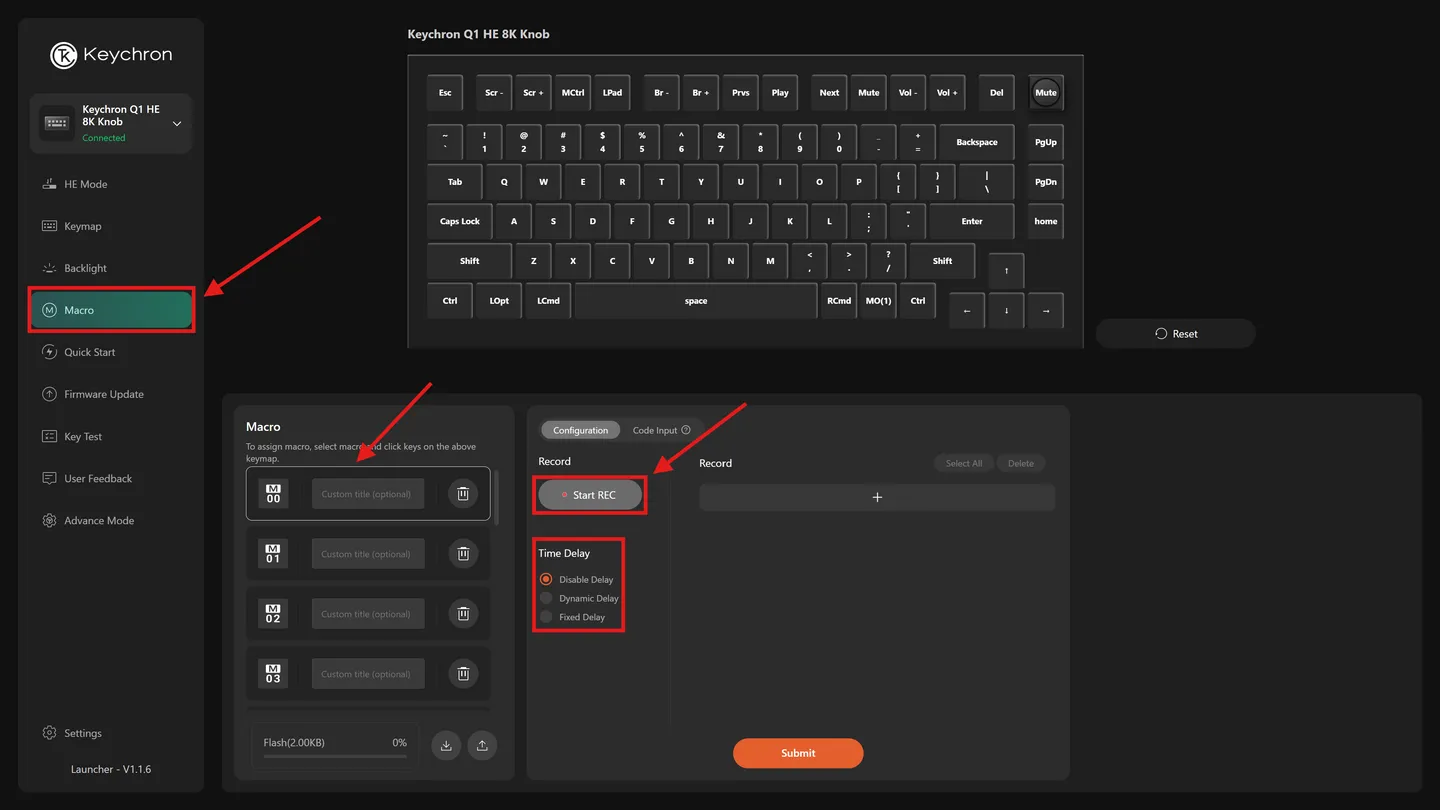
Task: Click the M03 custom title field
Action: click(368, 674)
